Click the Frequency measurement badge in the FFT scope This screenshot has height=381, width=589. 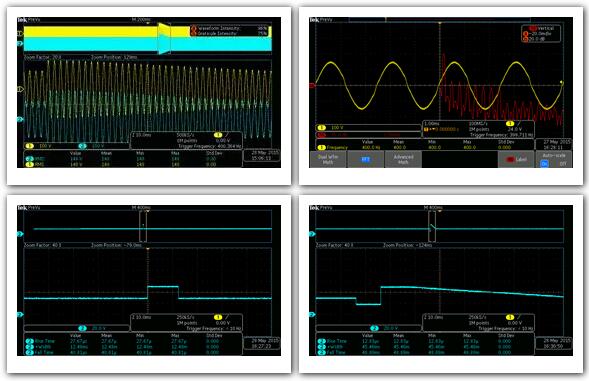[x=333, y=147]
